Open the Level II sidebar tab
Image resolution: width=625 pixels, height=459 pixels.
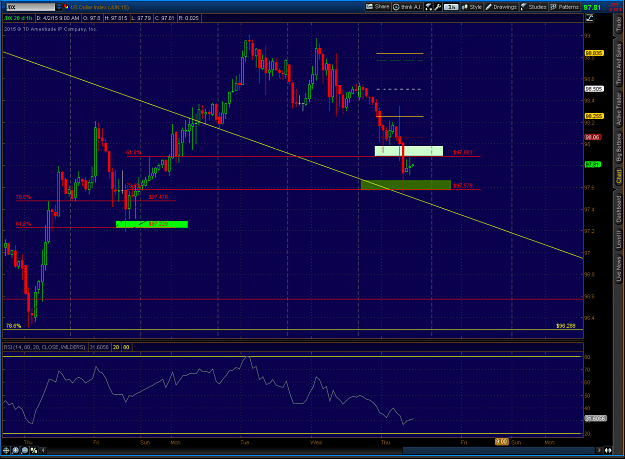619,240
